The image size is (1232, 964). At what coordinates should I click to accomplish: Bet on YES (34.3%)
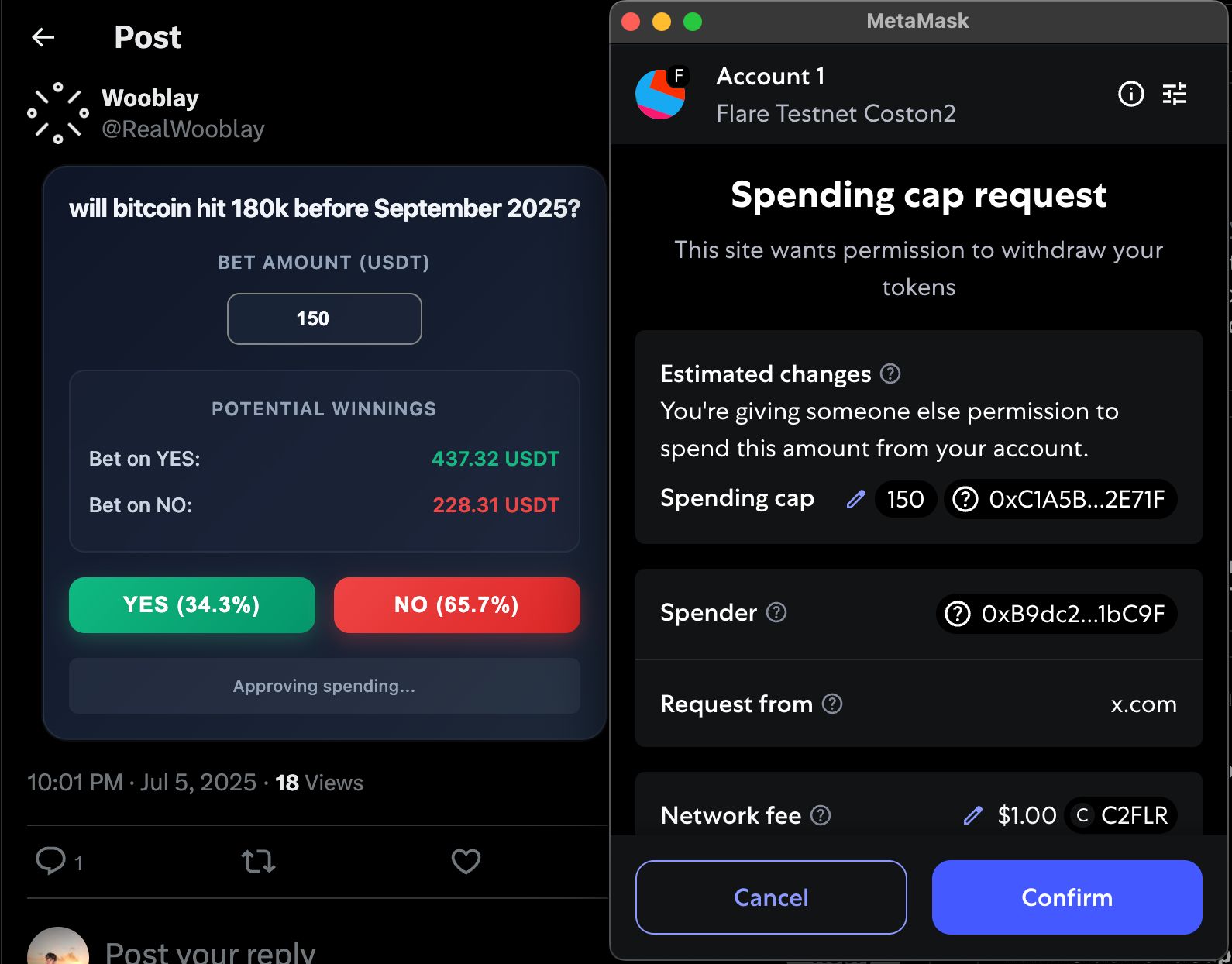pyautogui.click(x=192, y=605)
